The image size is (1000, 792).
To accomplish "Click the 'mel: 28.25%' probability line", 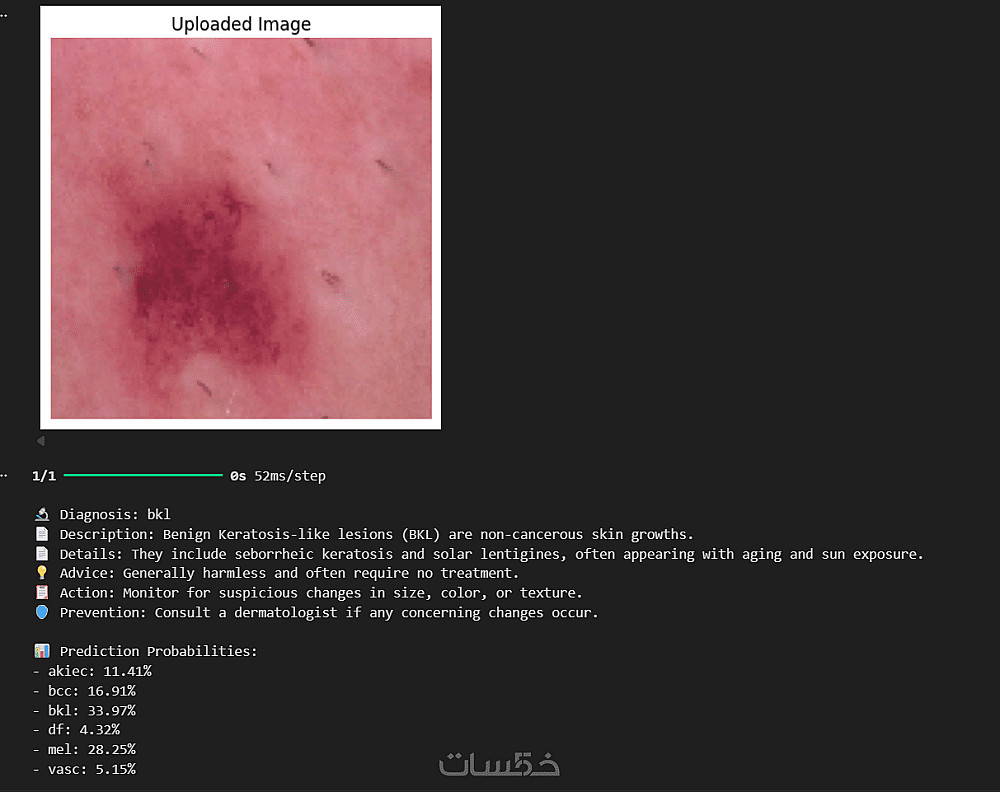I will coord(84,749).
